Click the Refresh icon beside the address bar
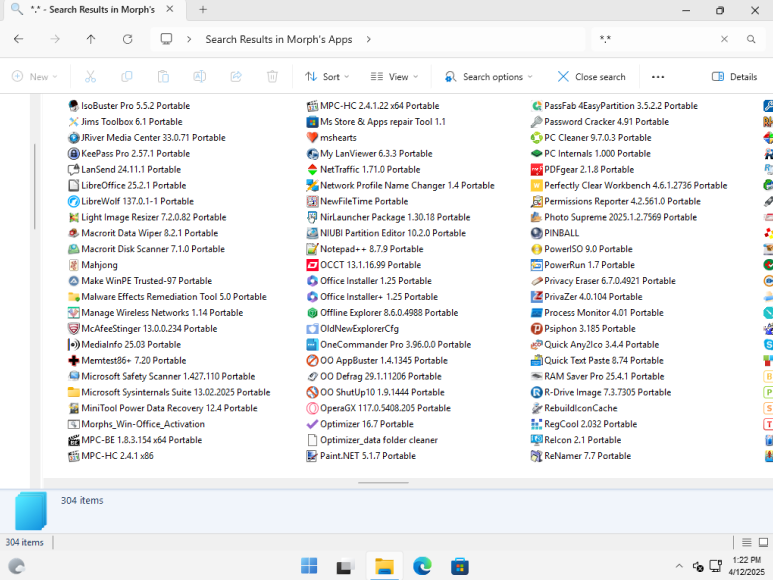 (127, 39)
